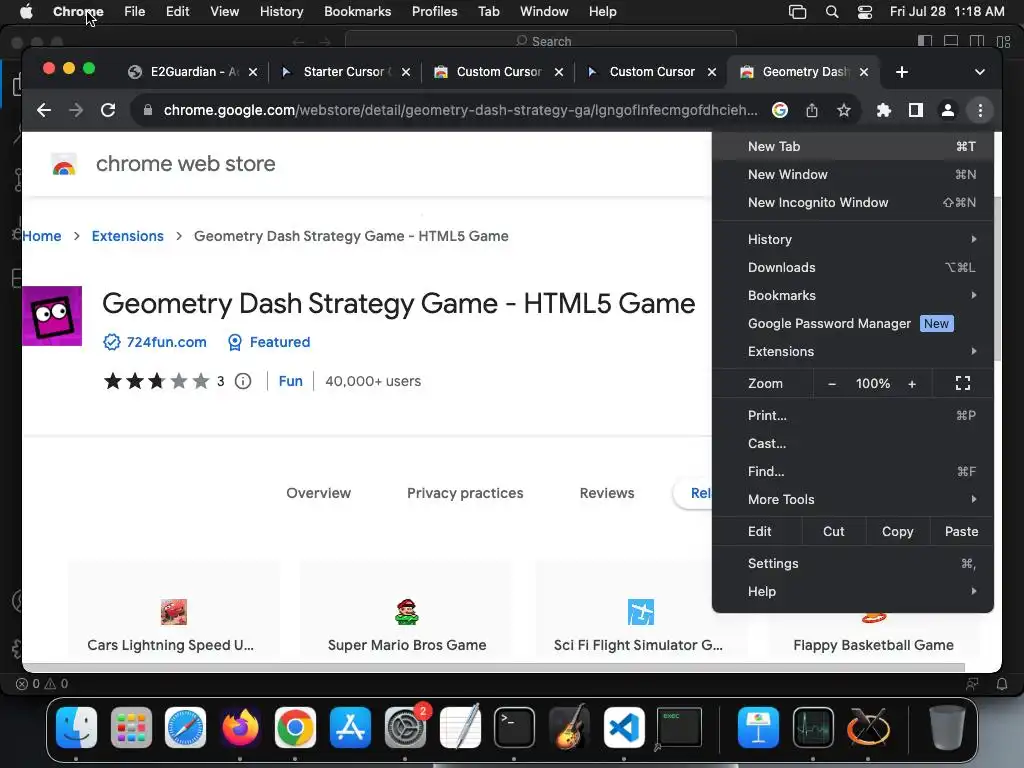Expand the History submenu
Image resolution: width=1024 pixels, height=768 pixels.
tap(852, 240)
